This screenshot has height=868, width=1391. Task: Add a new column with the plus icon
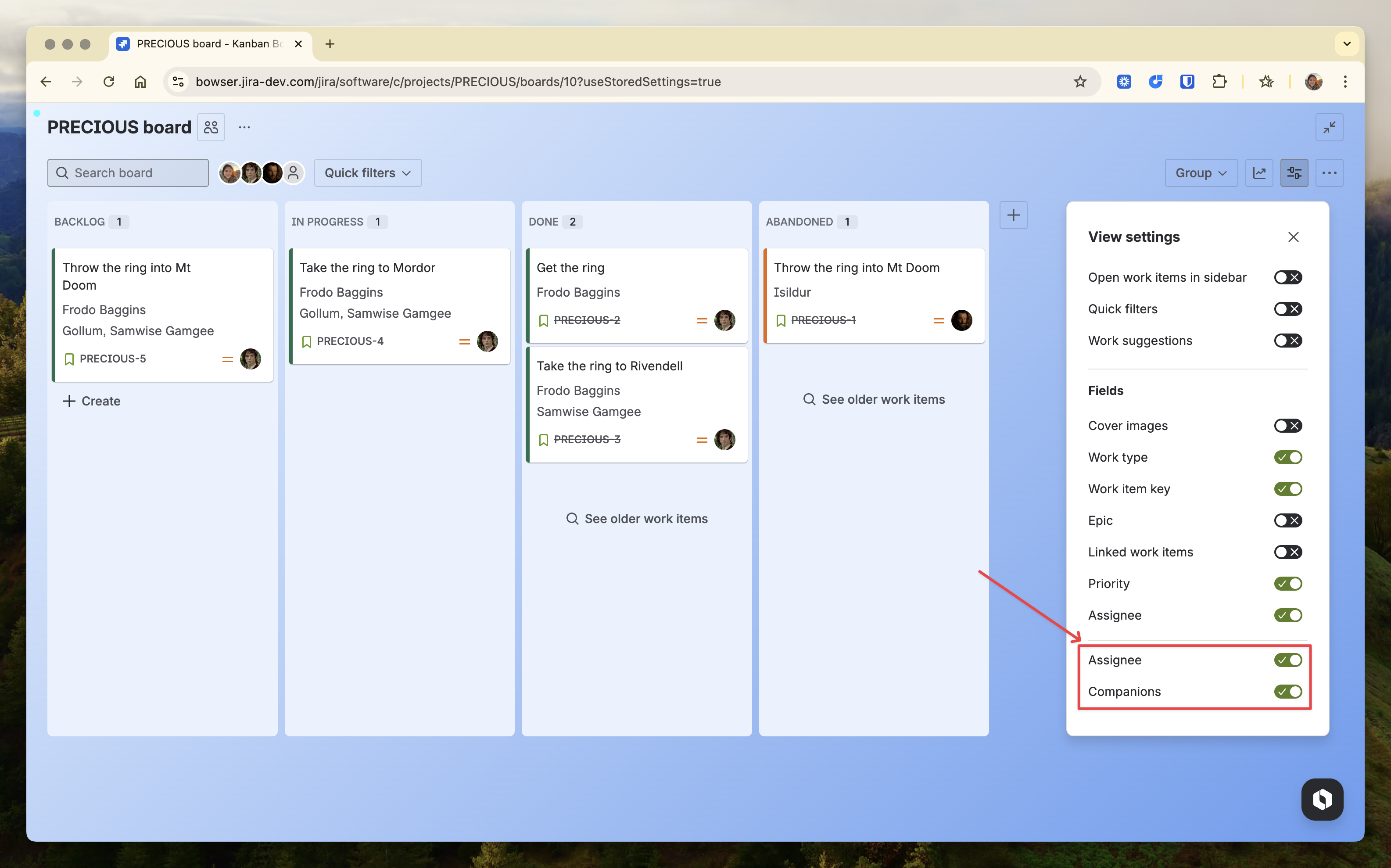tap(1013, 215)
